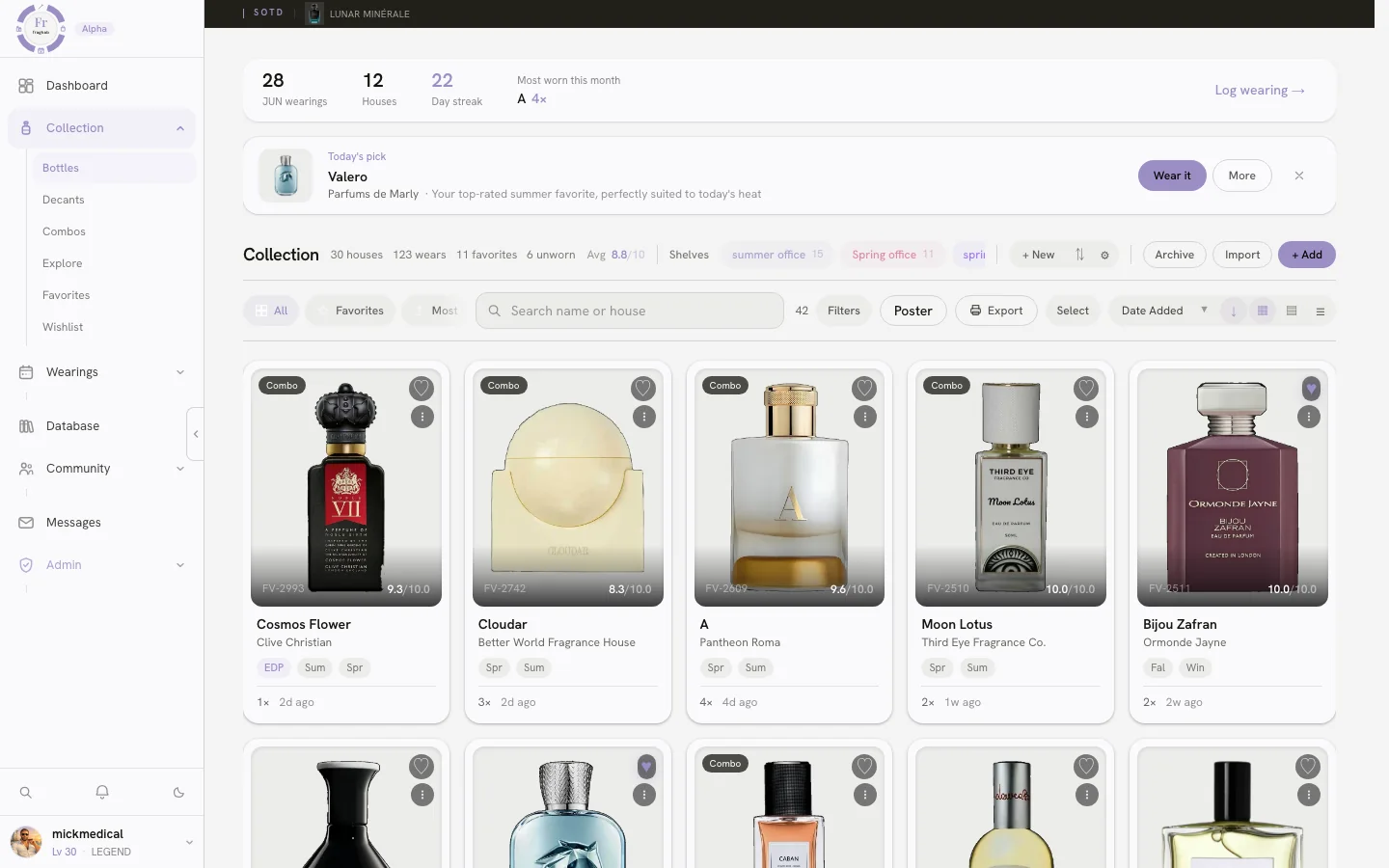Dismiss the Today's pick card
1389x868 pixels.
[x=1299, y=176]
